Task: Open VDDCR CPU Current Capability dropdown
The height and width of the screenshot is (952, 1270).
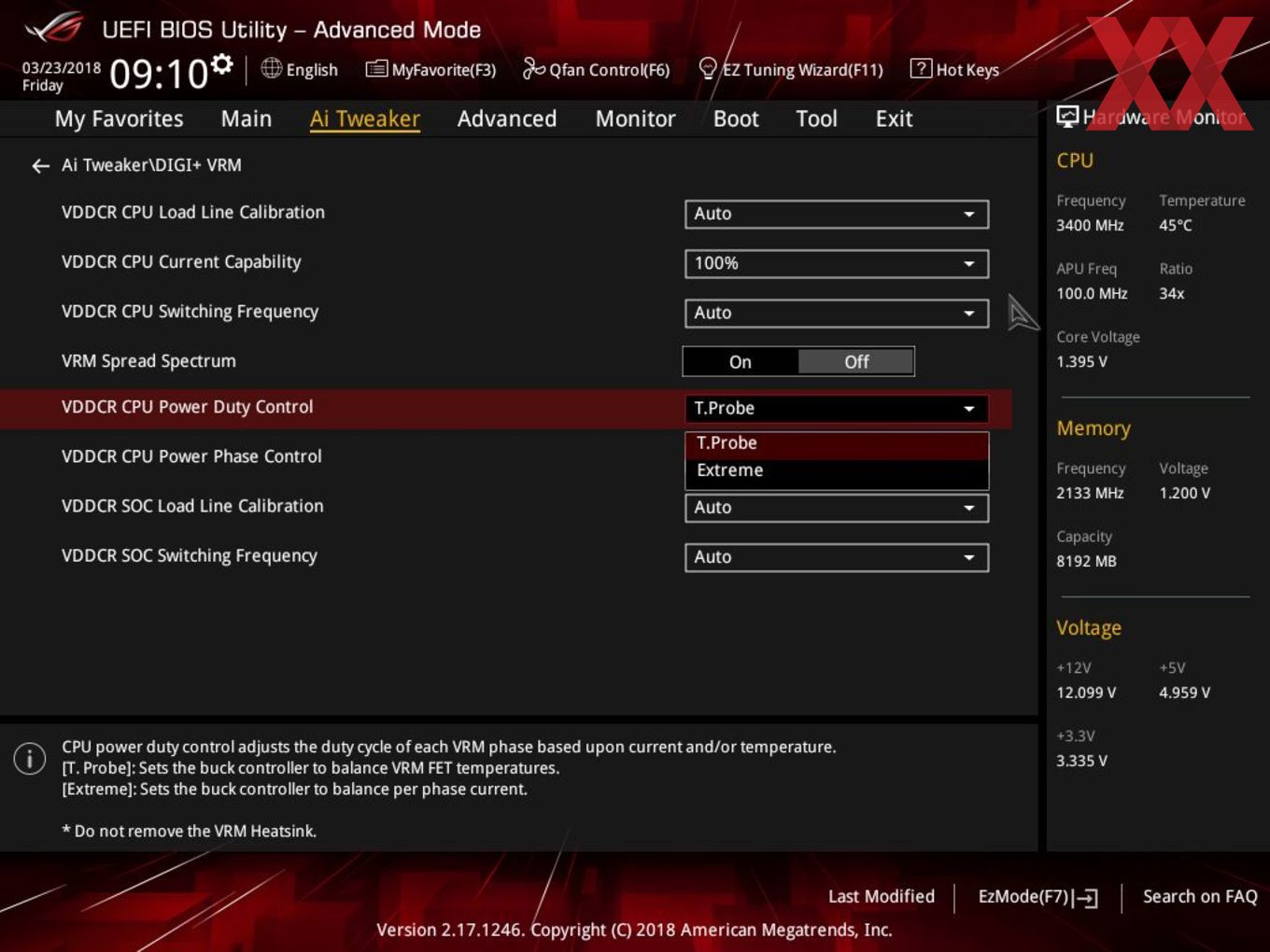Action: pyautogui.click(x=837, y=263)
